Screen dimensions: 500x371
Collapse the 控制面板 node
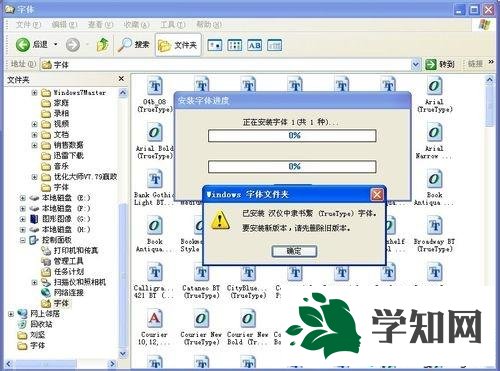23,240
